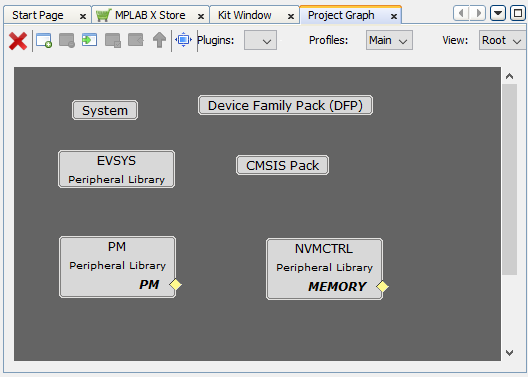Select the Device Family Pack (DFP) block
The height and width of the screenshot is (377, 528).
(285, 105)
